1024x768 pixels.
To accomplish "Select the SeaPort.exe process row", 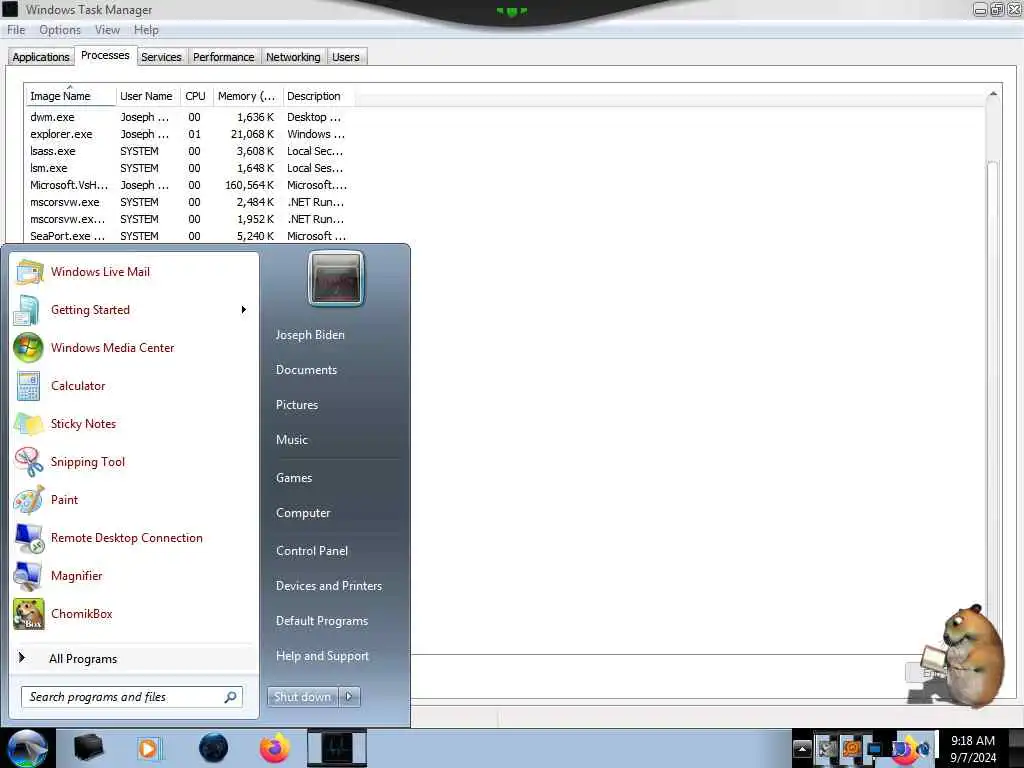I will [188, 236].
